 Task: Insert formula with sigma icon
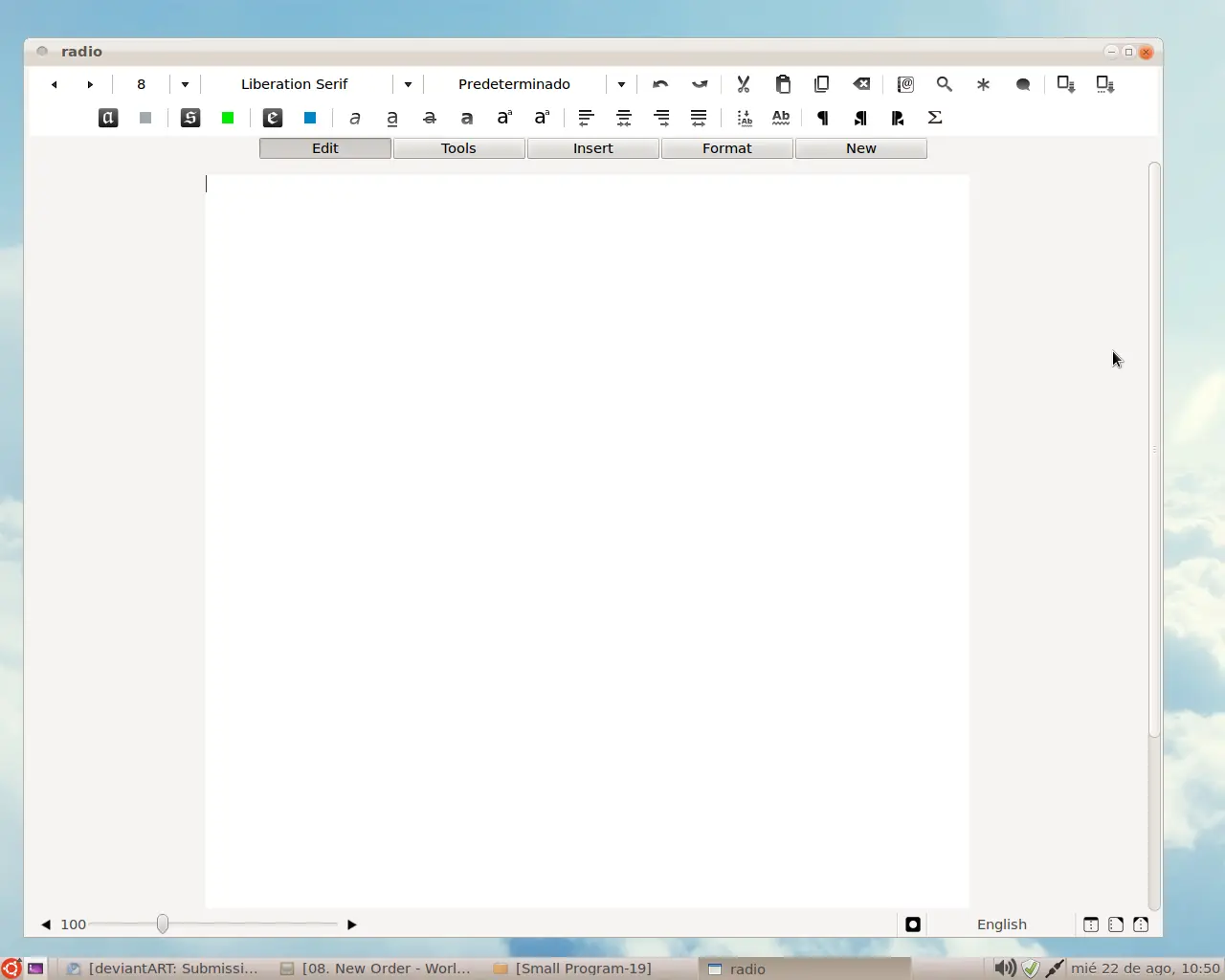click(935, 118)
